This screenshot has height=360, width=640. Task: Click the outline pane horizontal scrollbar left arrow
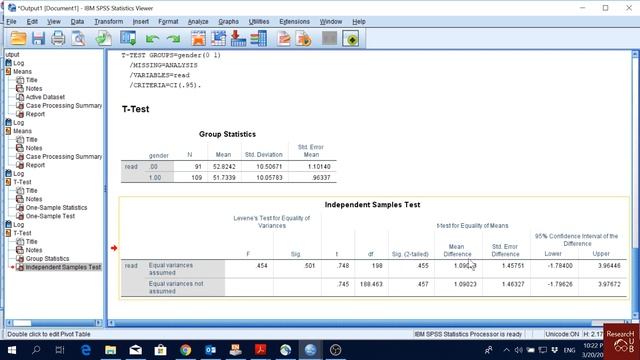[9, 323]
